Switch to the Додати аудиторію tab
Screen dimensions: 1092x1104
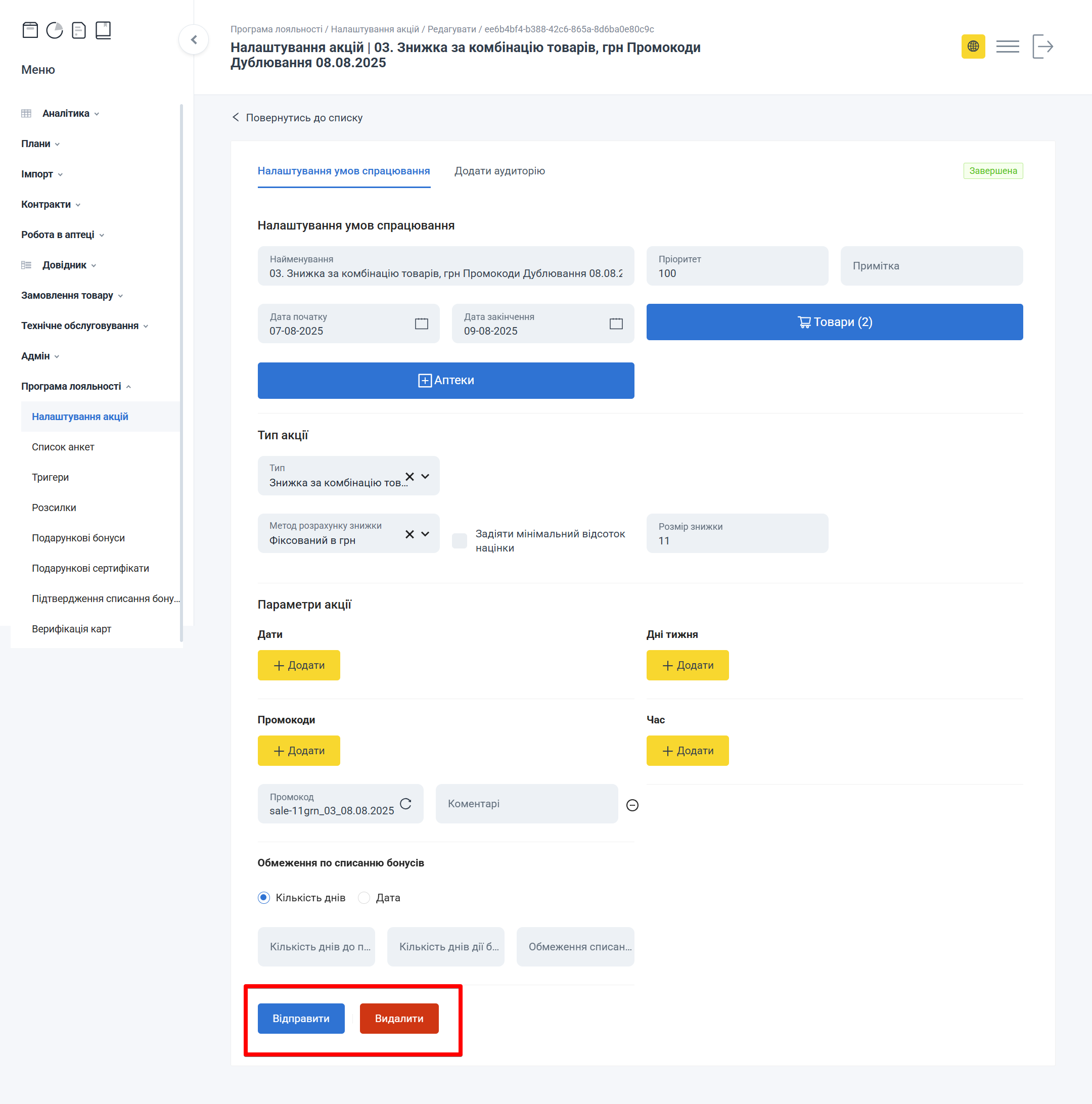[499, 171]
